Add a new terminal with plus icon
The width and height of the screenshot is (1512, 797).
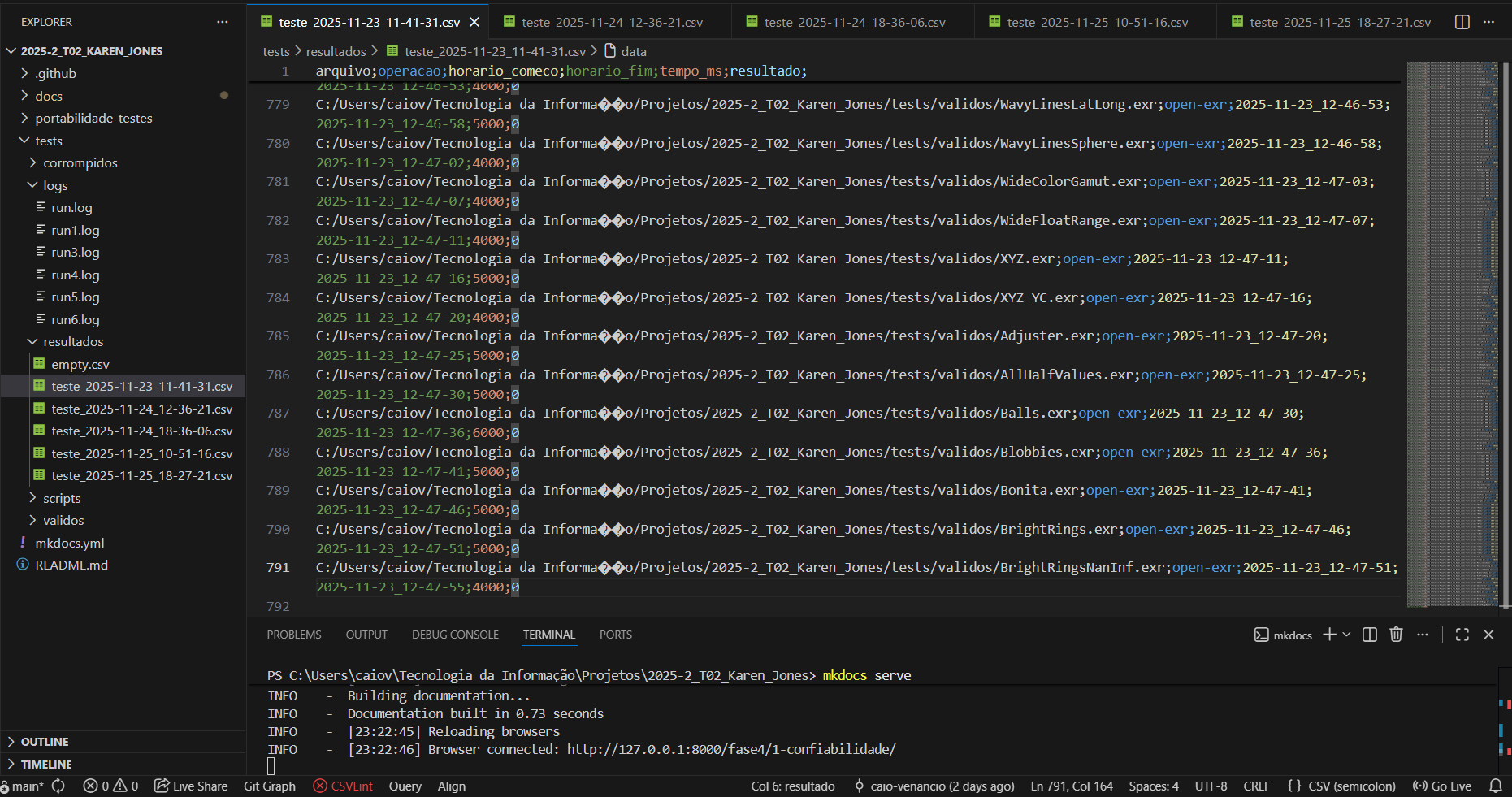[x=1329, y=635]
